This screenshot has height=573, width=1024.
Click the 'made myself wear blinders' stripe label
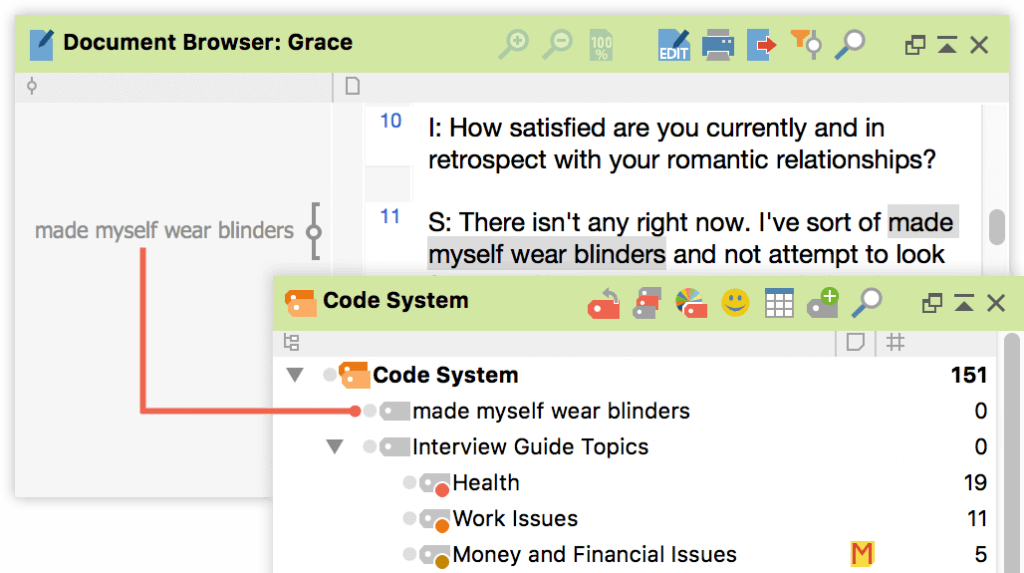[165, 231]
